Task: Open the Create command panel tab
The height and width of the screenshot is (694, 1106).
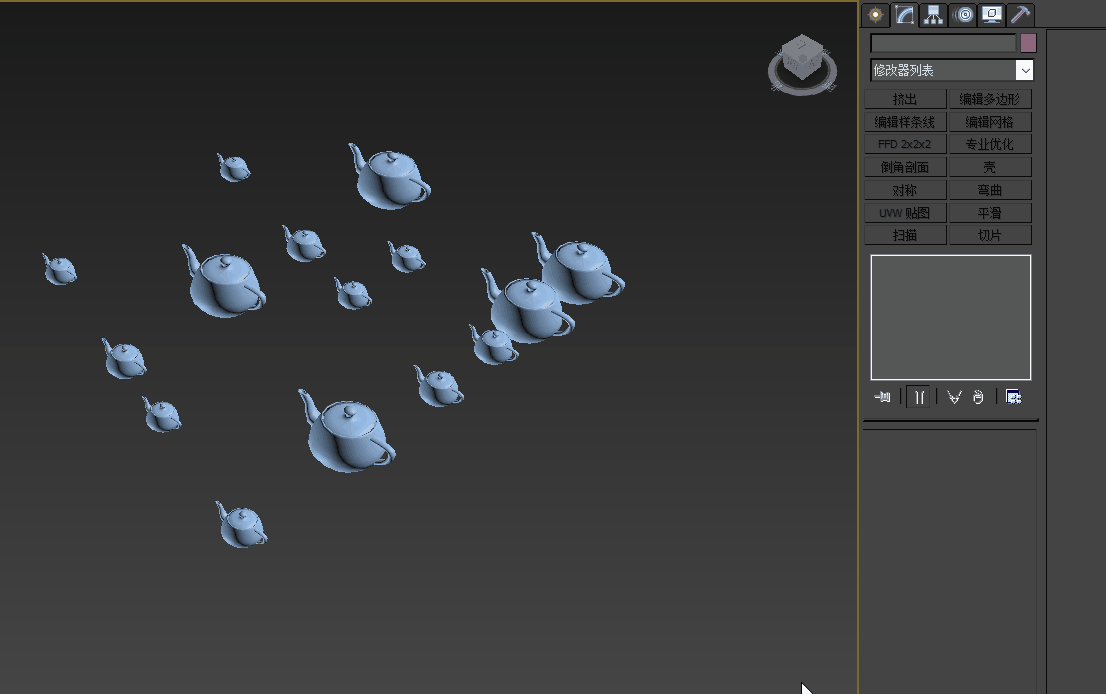Action: (x=875, y=15)
